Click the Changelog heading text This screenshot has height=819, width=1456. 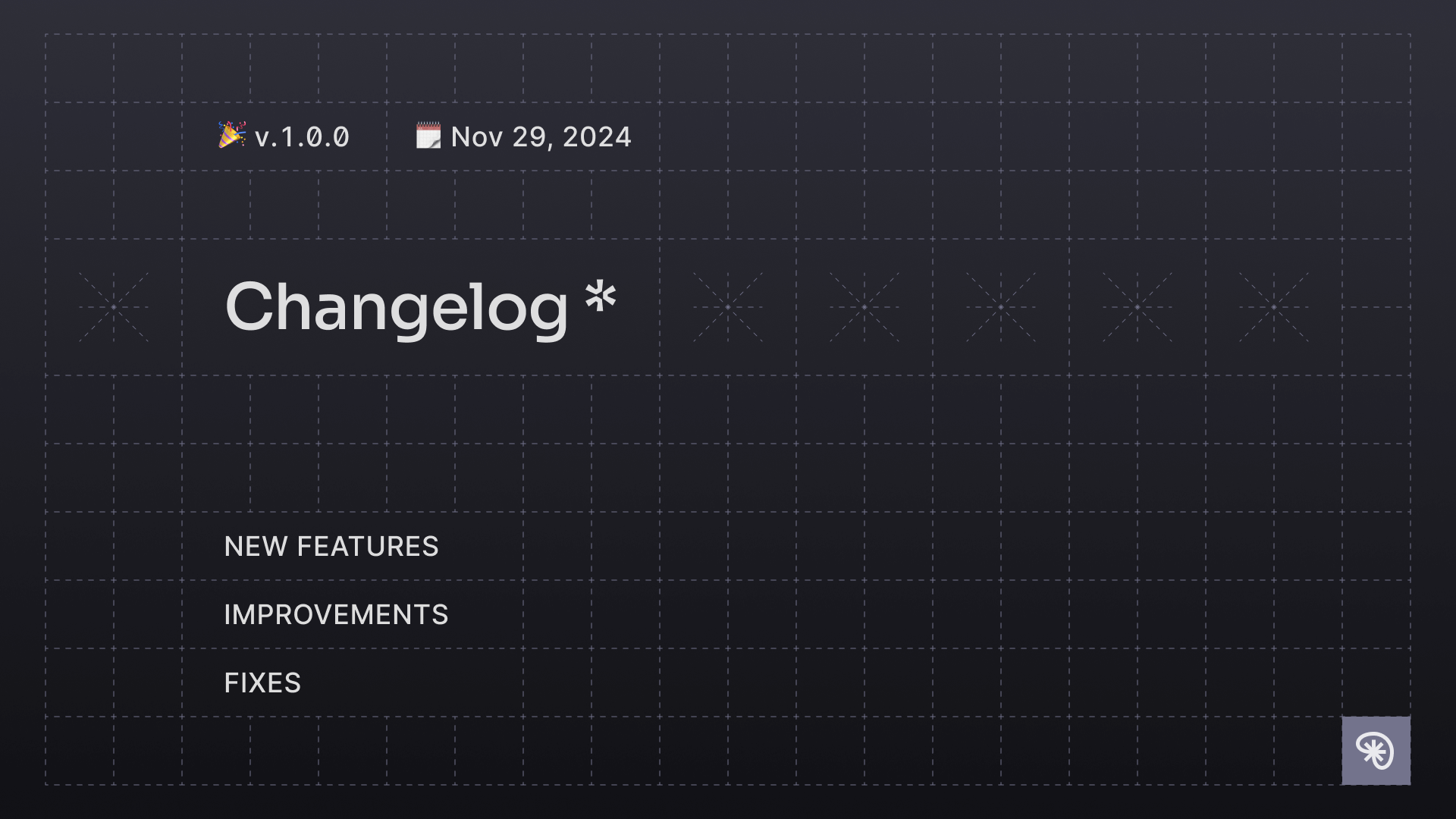pyautogui.click(x=396, y=307)
